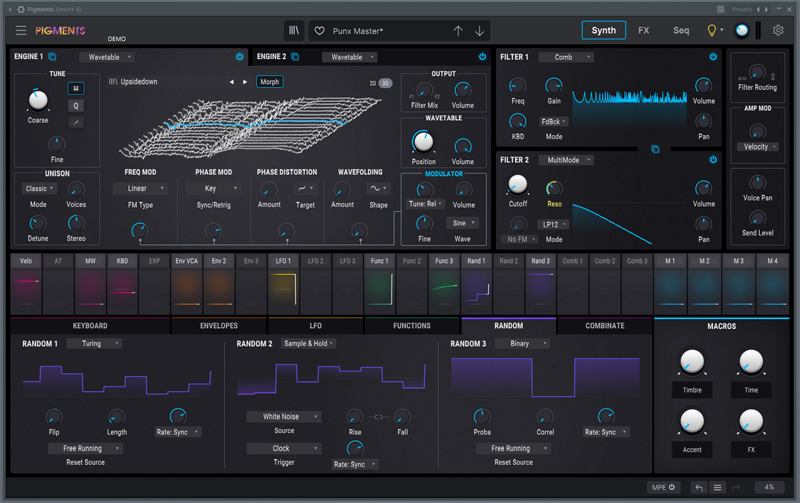
Task: Select the Rand 1 modulation source
Action: [476, 284]
